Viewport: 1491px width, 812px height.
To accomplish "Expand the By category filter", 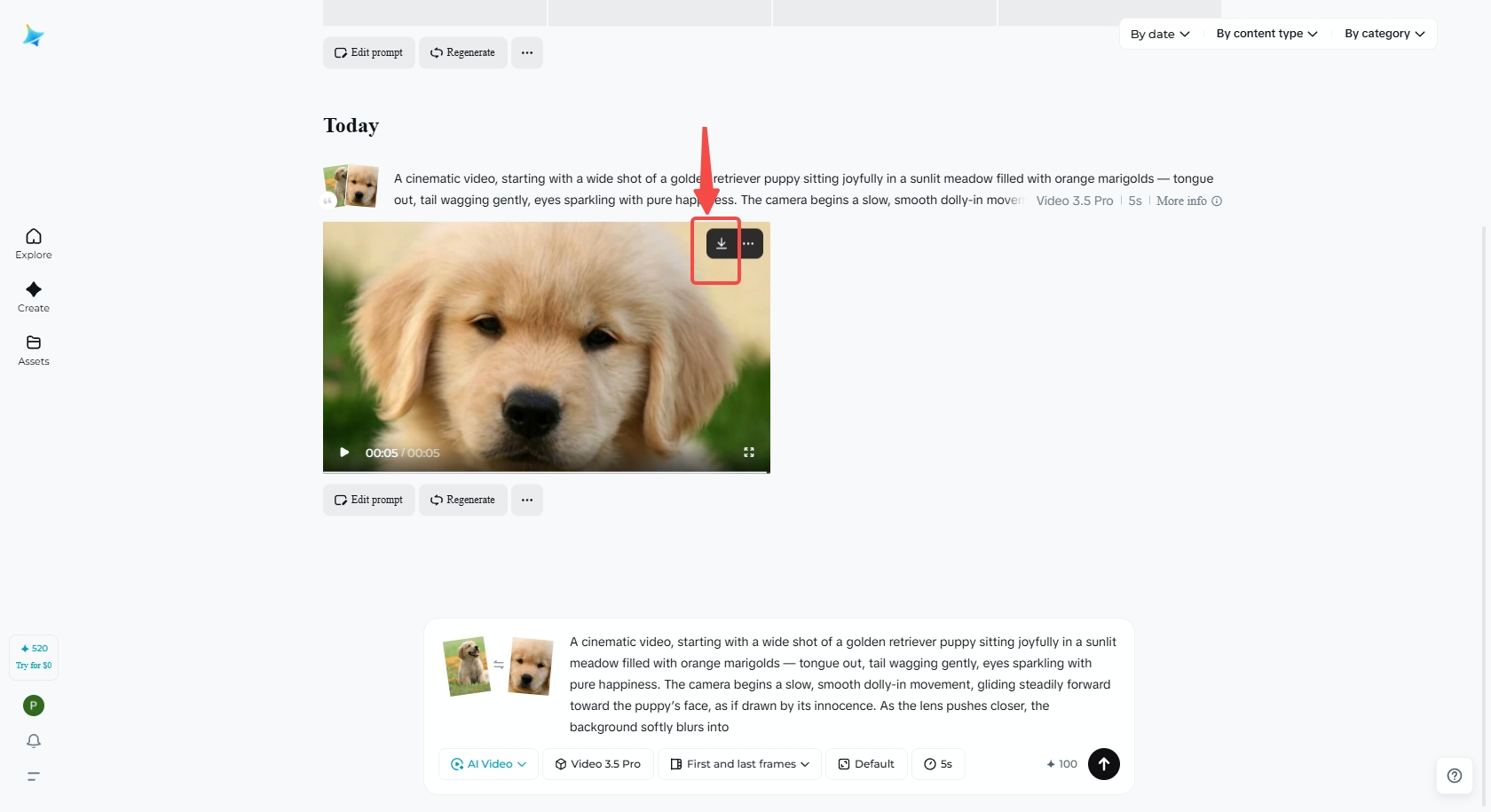I will (1384, 34).
